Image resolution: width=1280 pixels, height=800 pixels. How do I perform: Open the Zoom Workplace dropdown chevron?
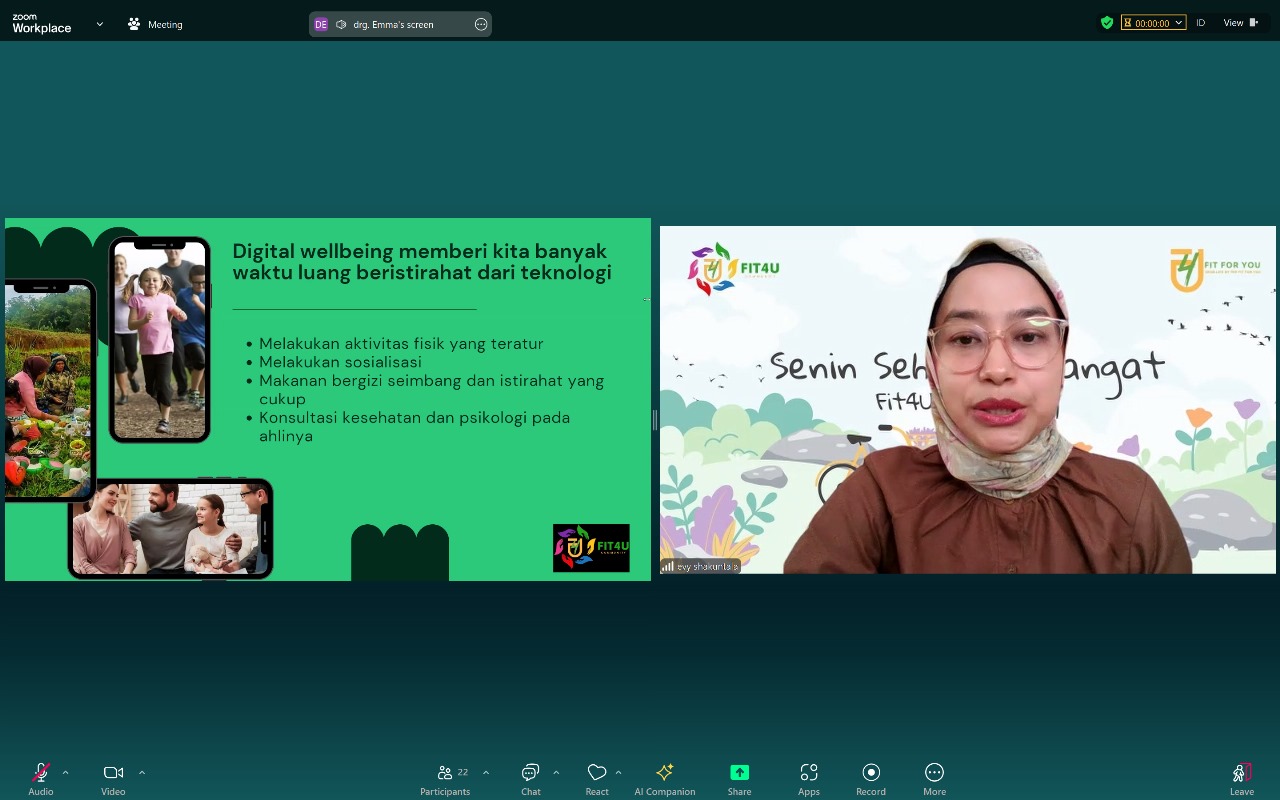[100, 24]
